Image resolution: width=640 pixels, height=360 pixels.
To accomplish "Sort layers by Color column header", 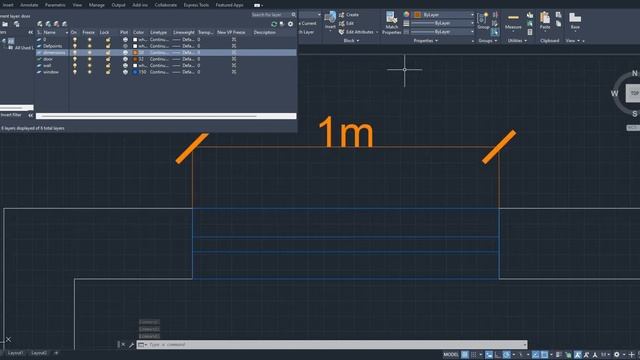I will 138,32.
